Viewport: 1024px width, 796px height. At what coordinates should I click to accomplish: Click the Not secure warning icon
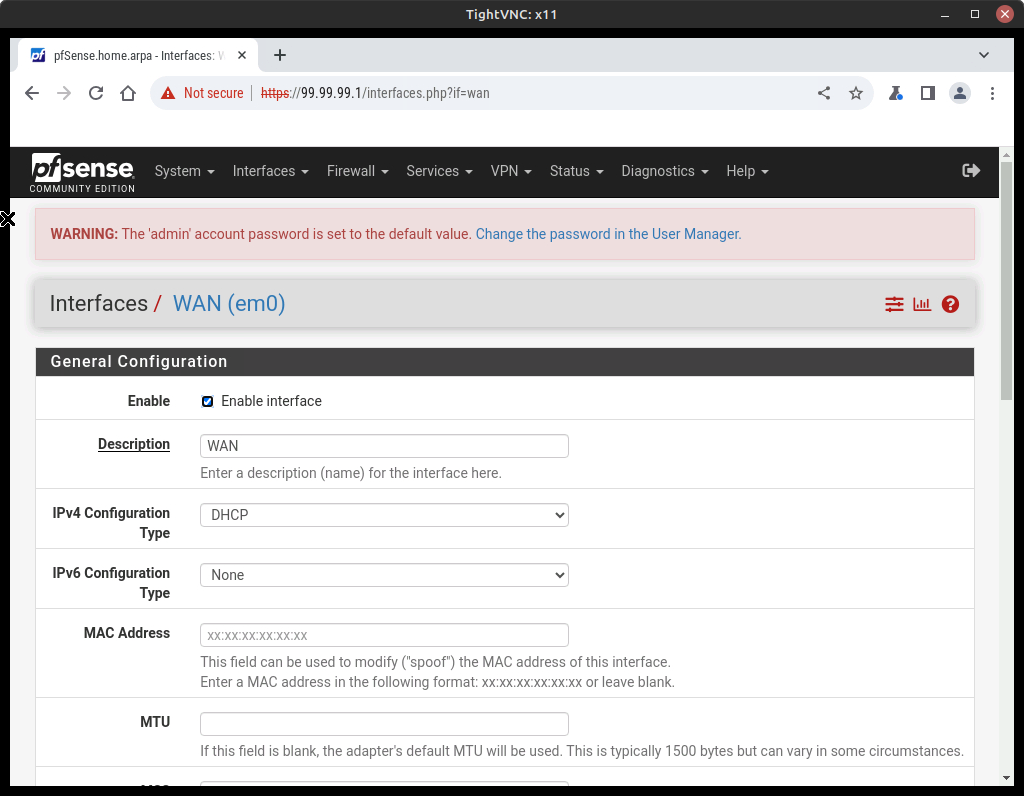[x=168, y=93]
